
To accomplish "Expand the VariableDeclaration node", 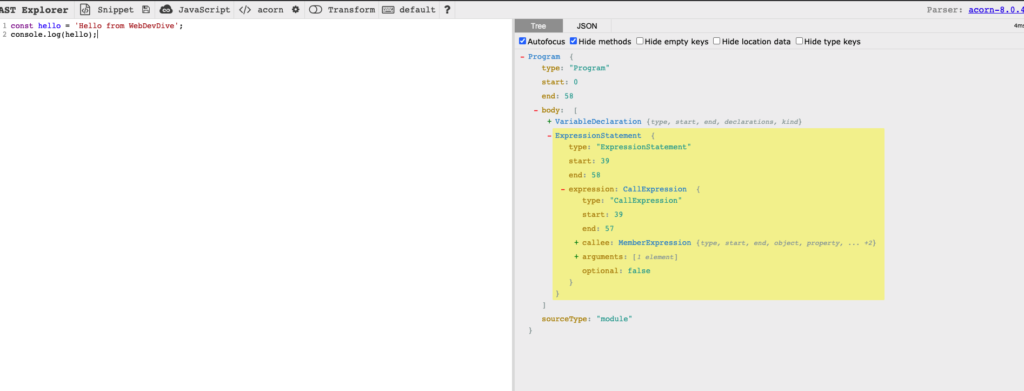I will [549, 122].
